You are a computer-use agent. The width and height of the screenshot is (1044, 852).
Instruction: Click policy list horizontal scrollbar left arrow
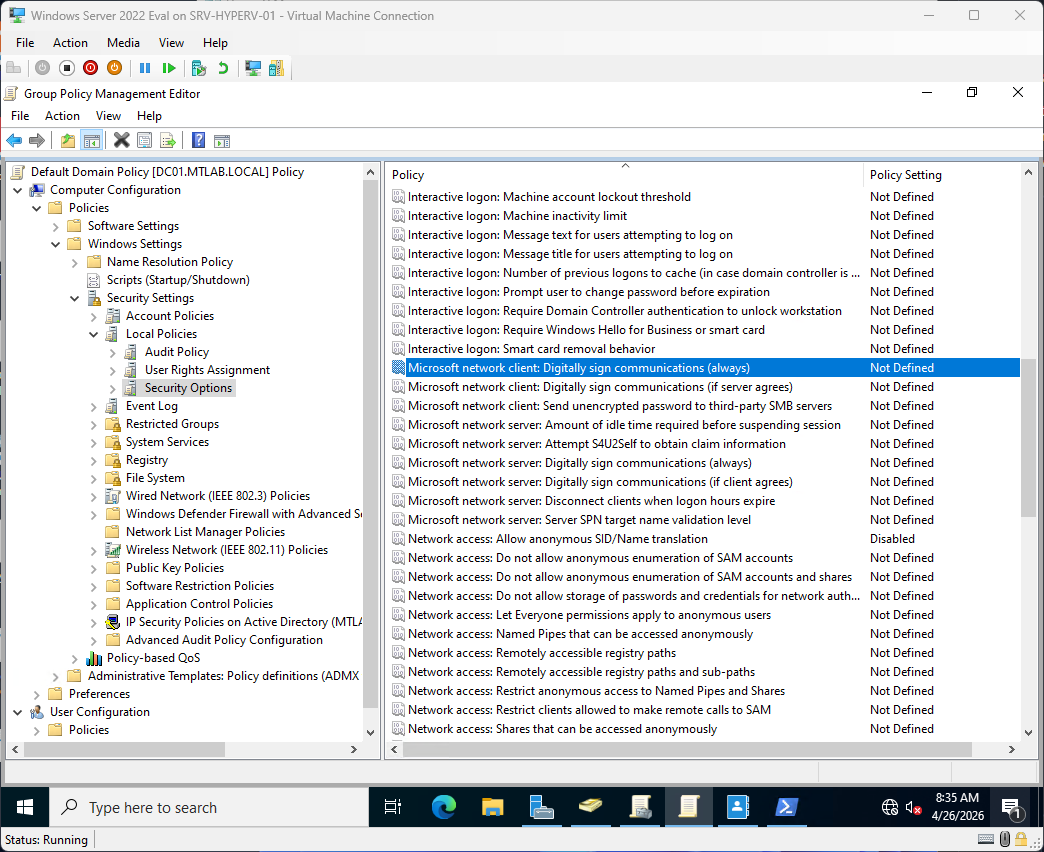tap(394, 749)
